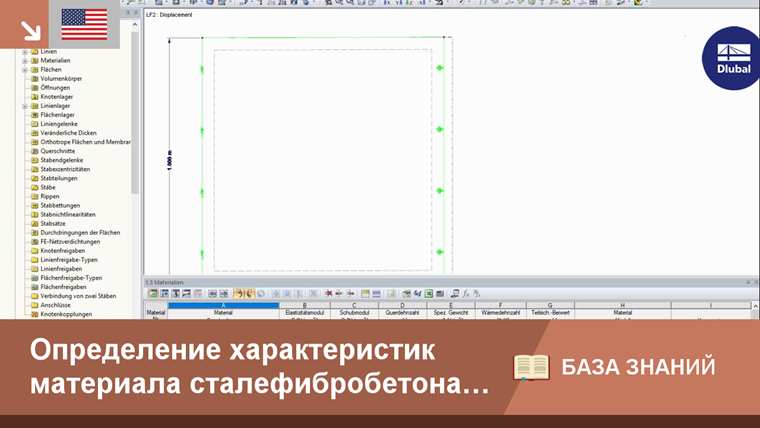Click column letter A header in table
The image size is (760, 428).
tap(223, 305)
